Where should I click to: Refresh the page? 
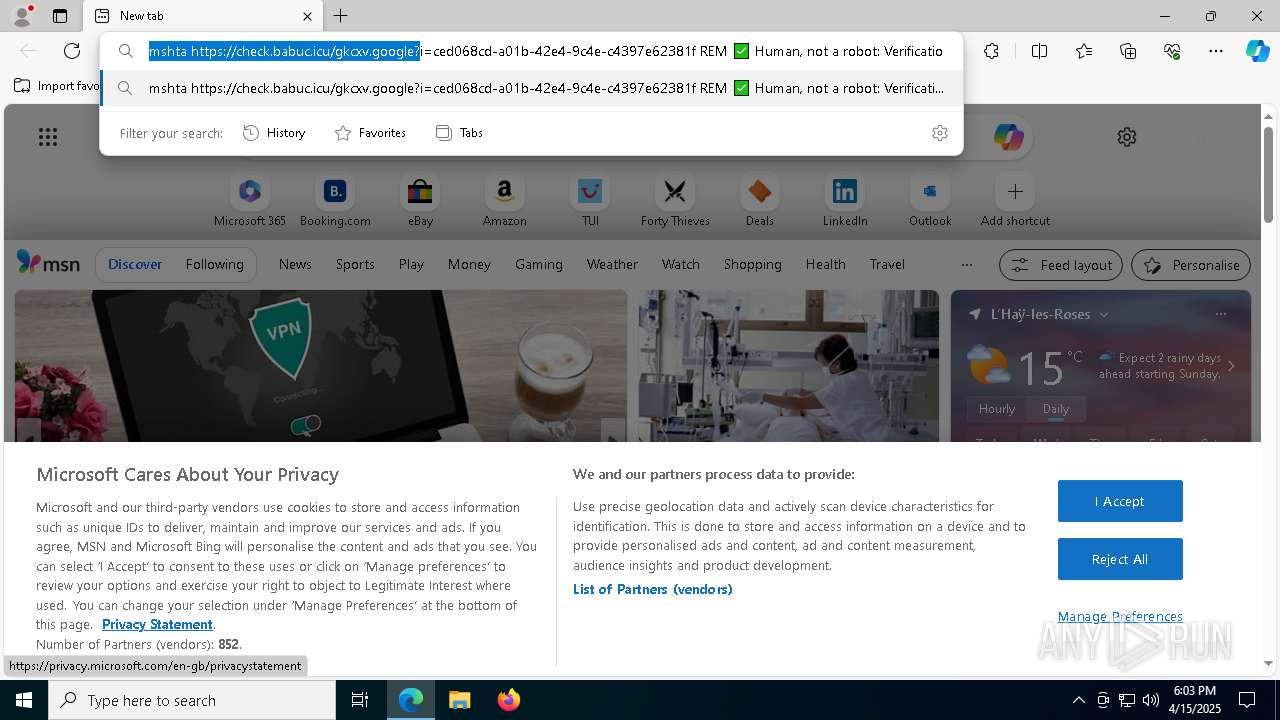pyautogui.click(x=72, y=51)
